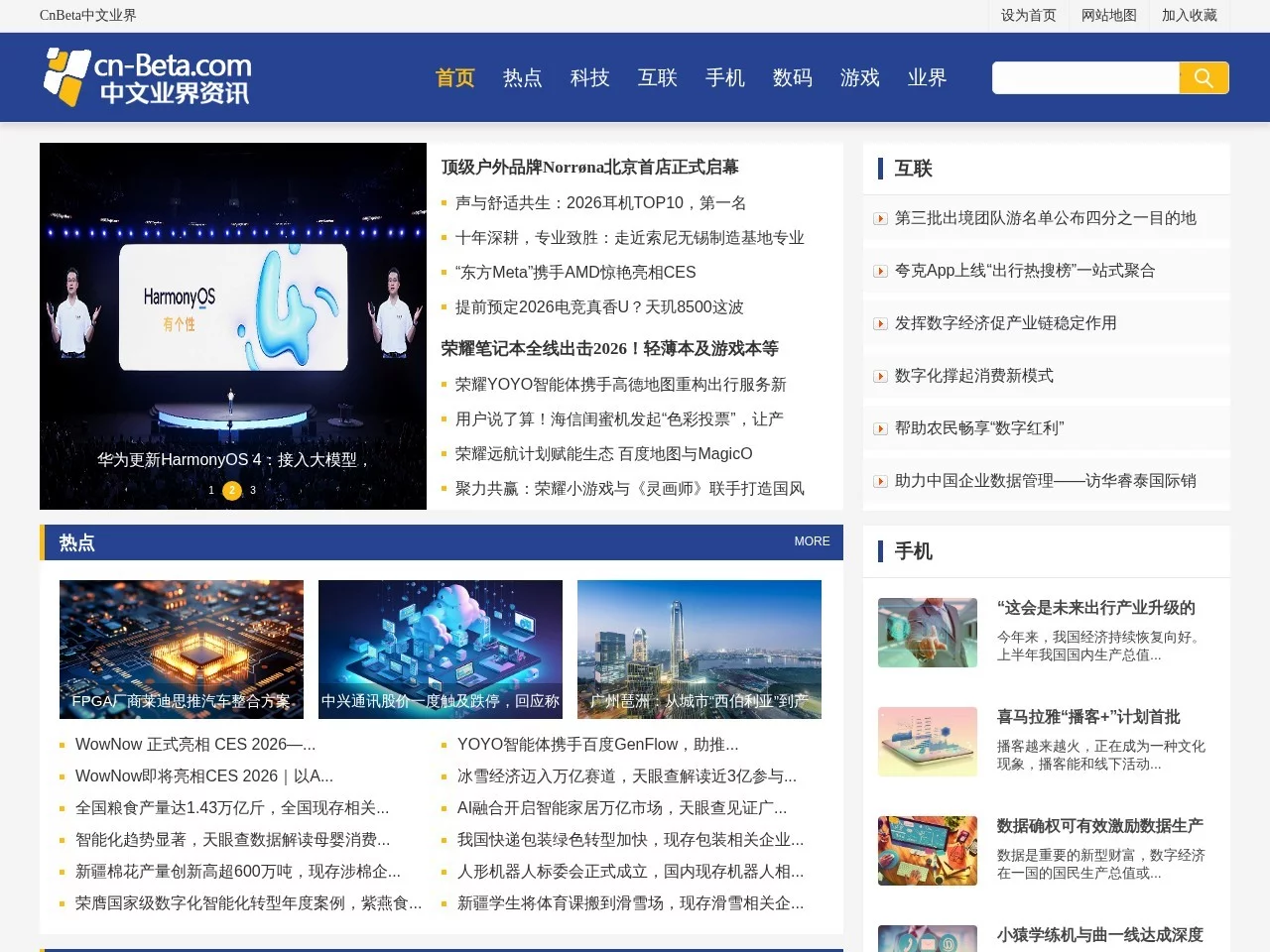Select 游戏 in the main navigation
1270x952 pixels.
[859, 78]
